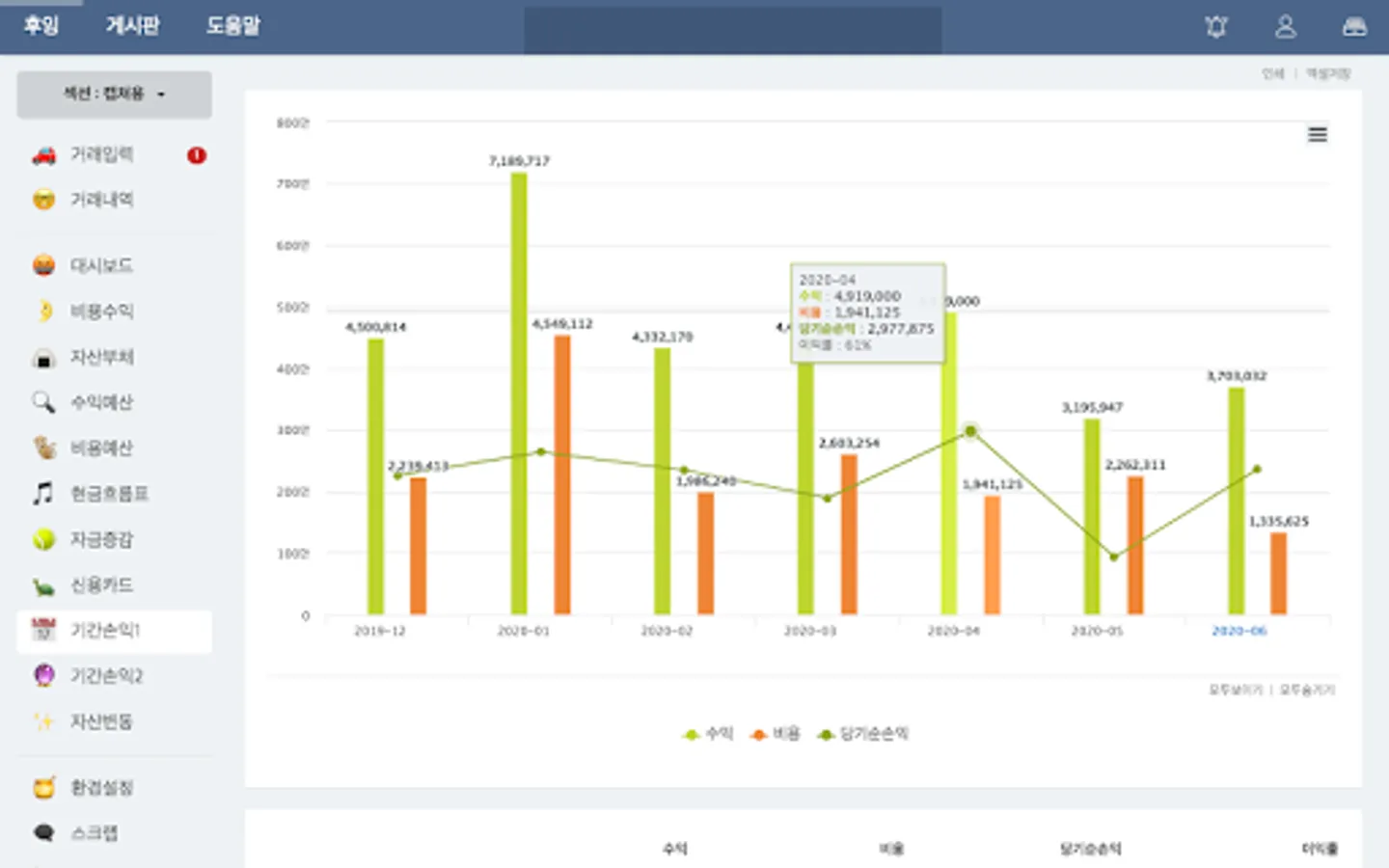Click the inbox tray icon in the header

1354,27
